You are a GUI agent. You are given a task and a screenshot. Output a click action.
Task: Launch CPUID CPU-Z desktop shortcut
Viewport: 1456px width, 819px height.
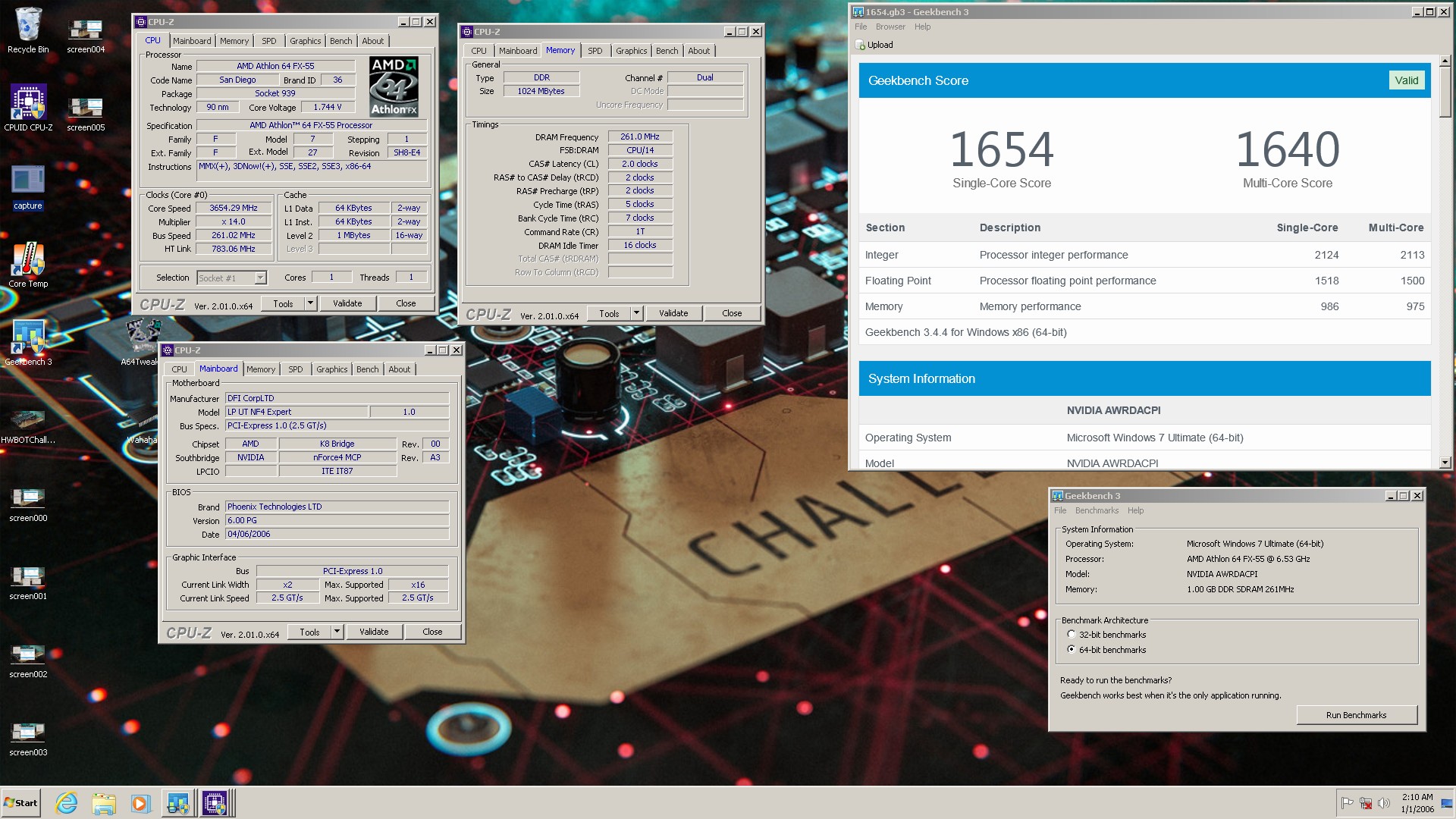[28, 108]
